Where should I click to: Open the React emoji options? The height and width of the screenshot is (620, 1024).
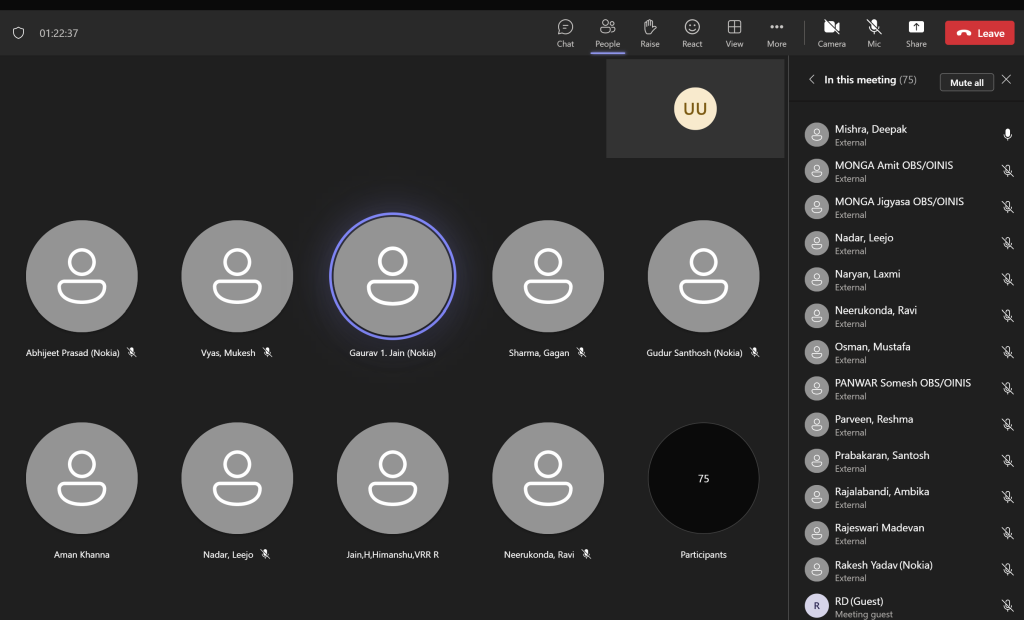pyautogui.click(x=692, y=32)
